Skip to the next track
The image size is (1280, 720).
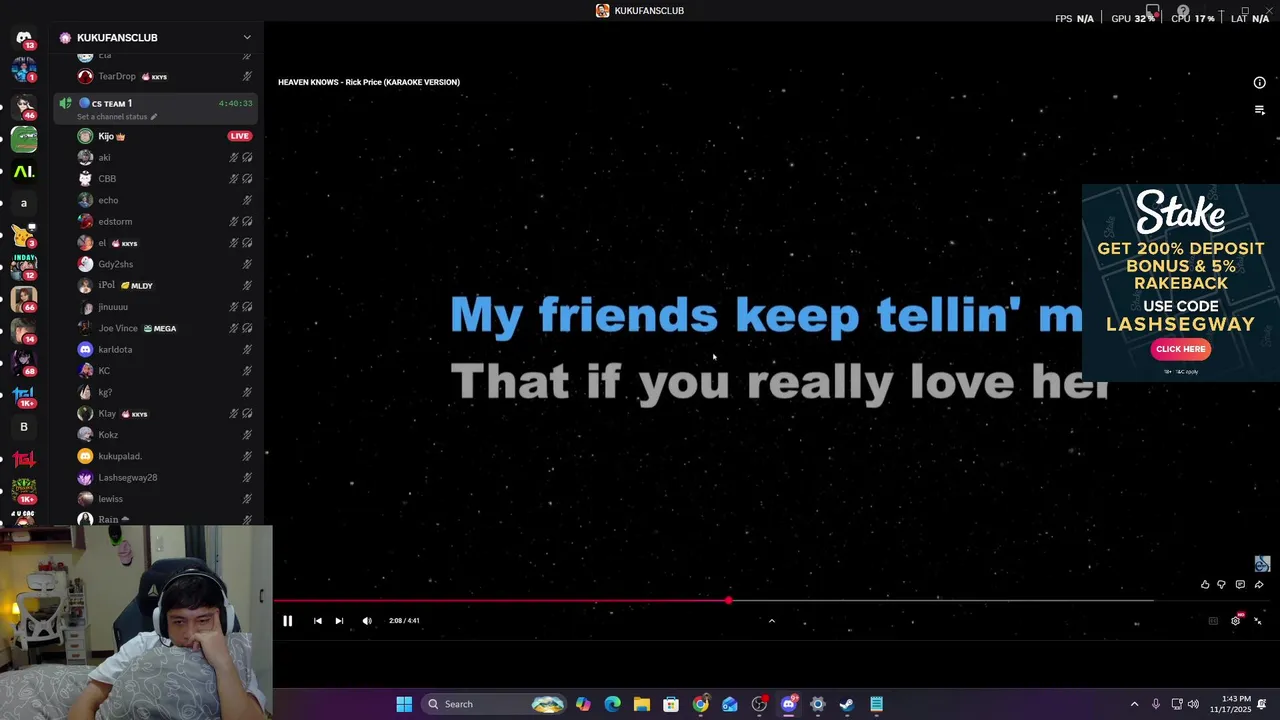(339, 621)
